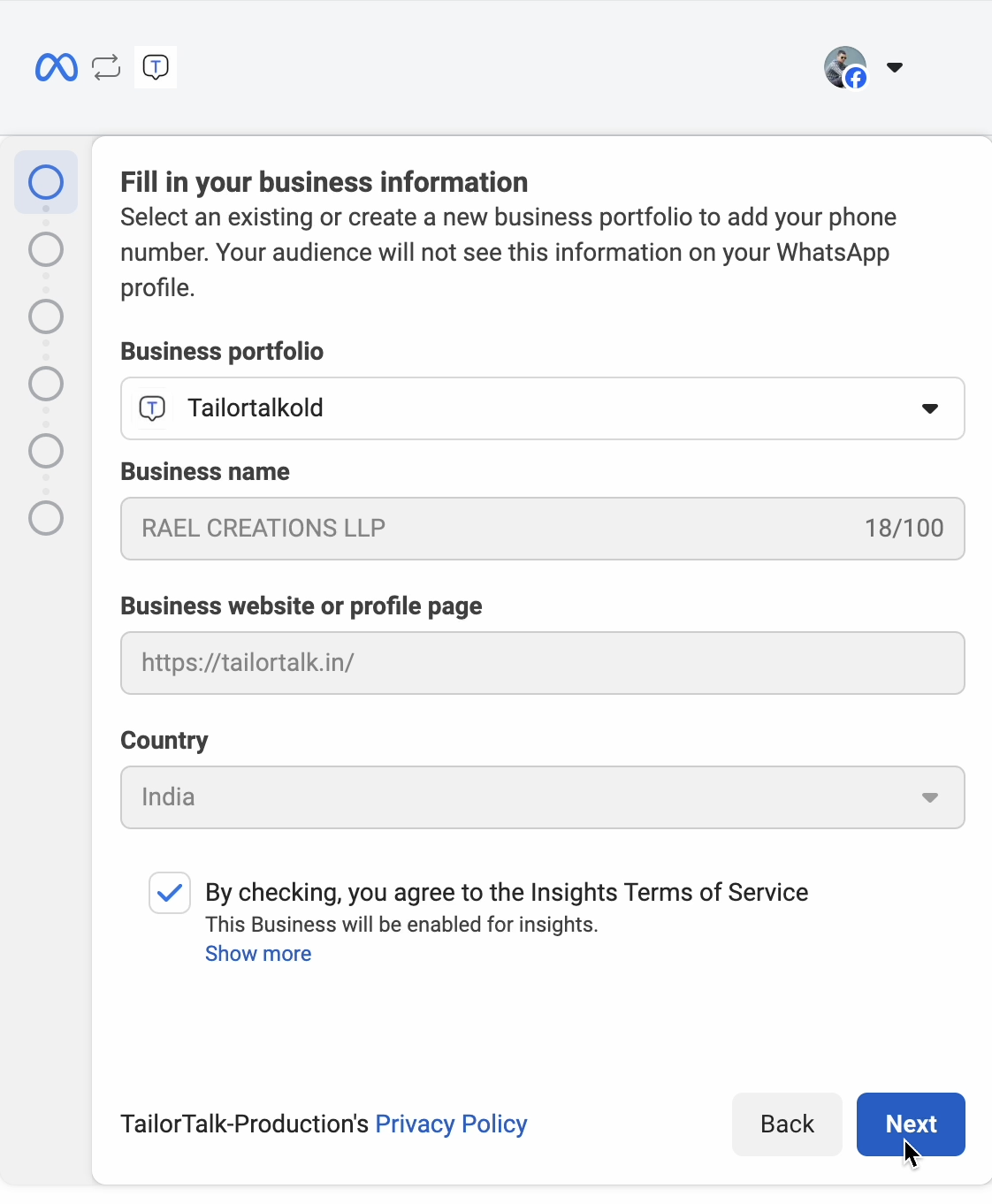This screenshot has width=992, height=1204.
Task: Click the Show more link
Action: click(x=258, y=954)
